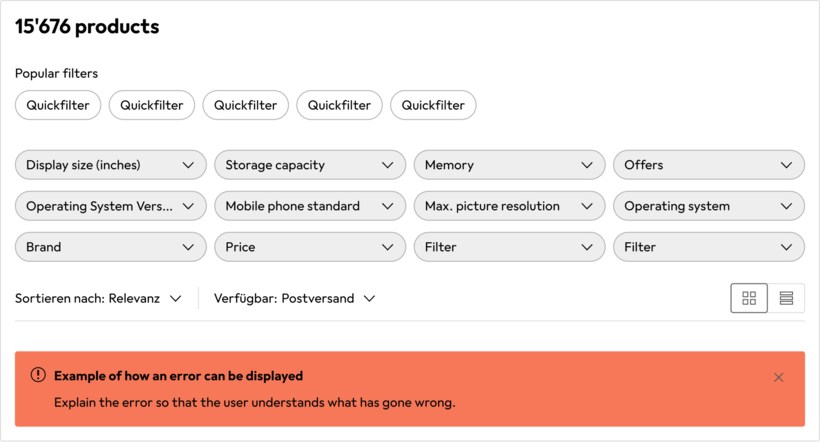This screenshot has height=442, width=820.
Task: Click the chevron on Offers filter
Action: pyautogui.click(x=786, y=165)
